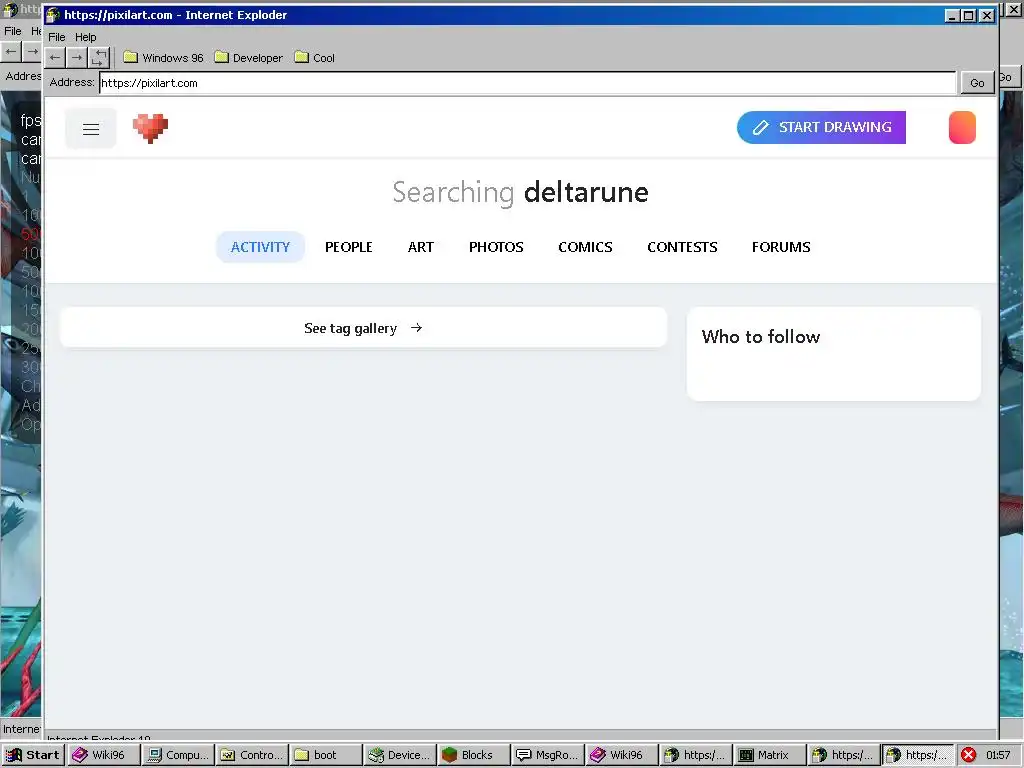Go forward with the browser forward arrow

coord(77,57)
